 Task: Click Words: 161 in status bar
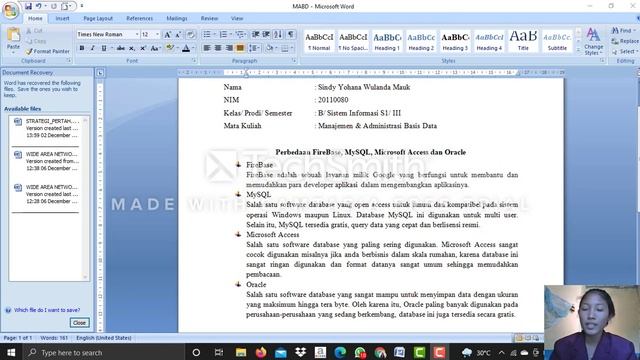pos(54,338)
